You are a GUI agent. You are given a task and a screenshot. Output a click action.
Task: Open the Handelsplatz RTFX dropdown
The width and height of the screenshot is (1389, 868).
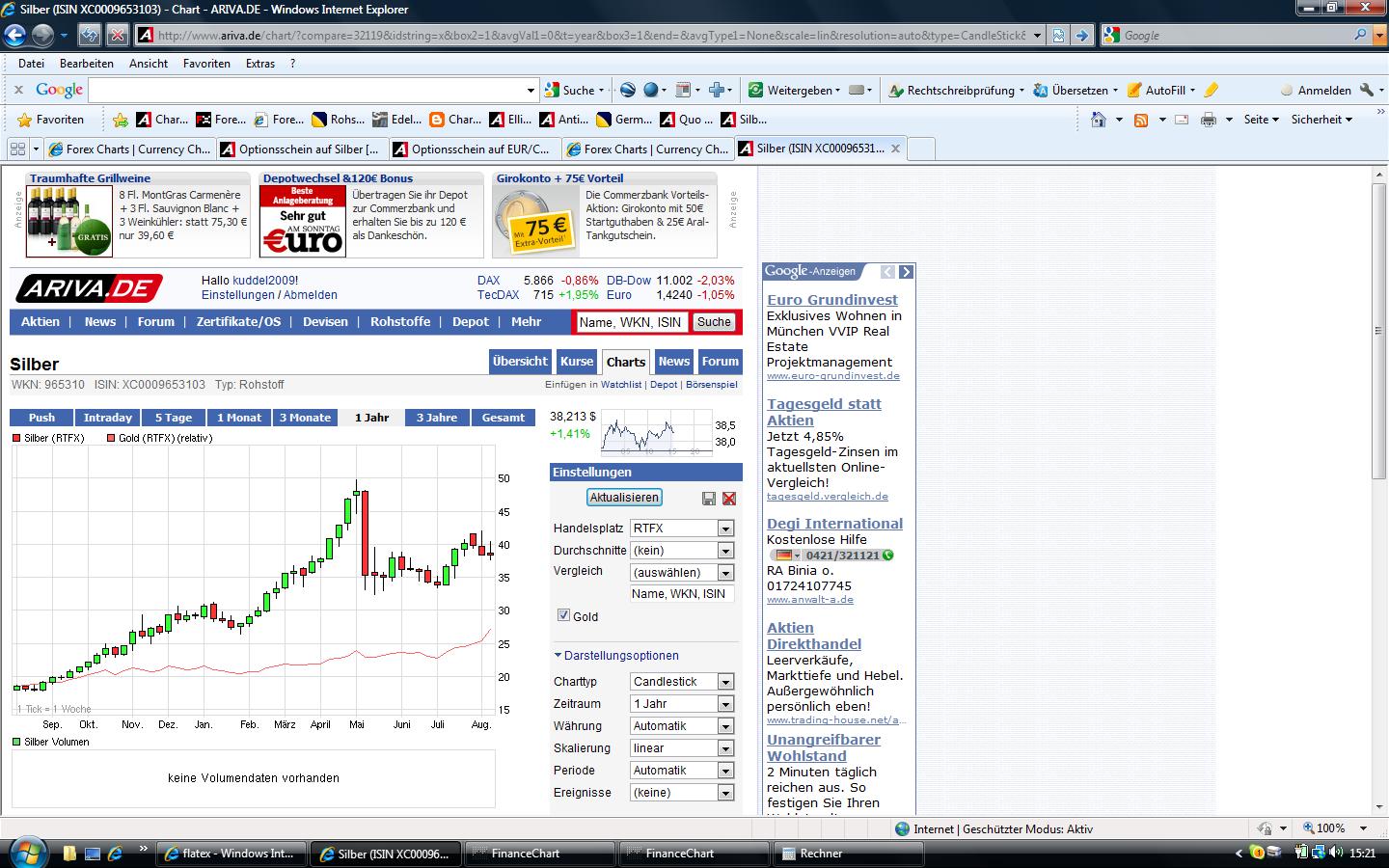725,529
